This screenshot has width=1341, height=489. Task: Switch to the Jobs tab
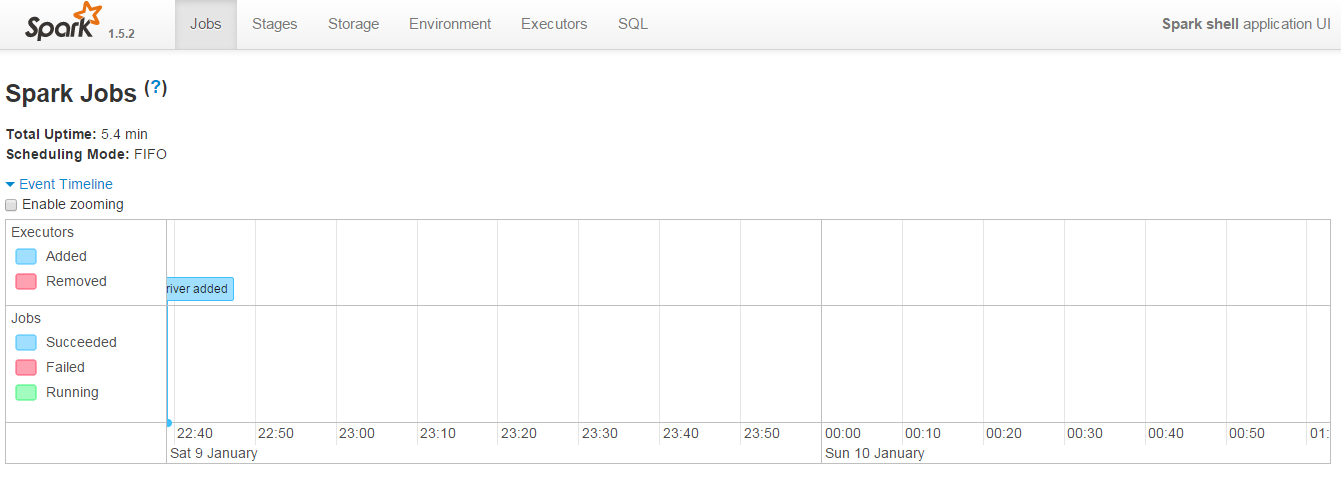(206, 24)
